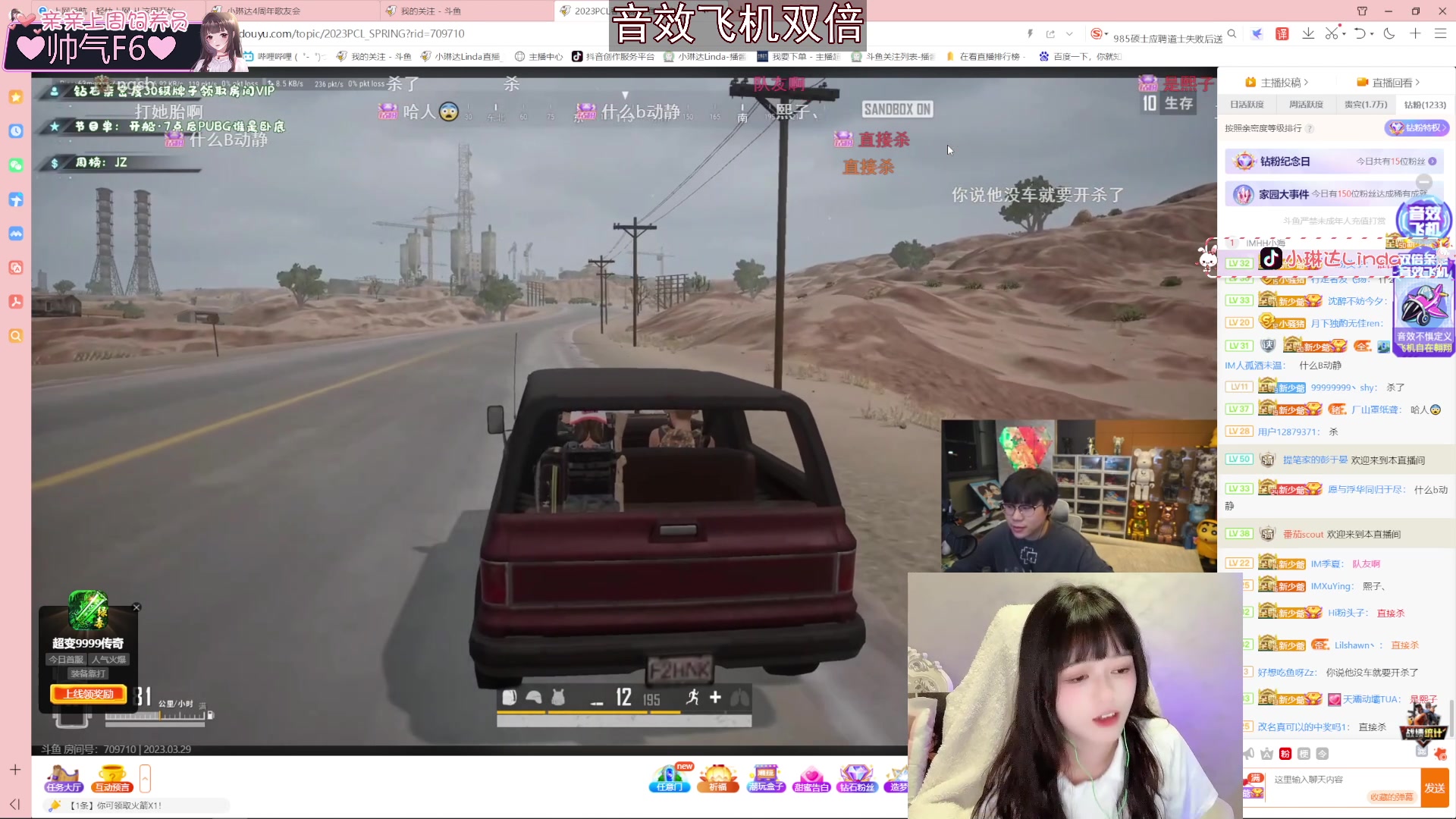Click the orange search sidebar icon

tap(15, 336)
